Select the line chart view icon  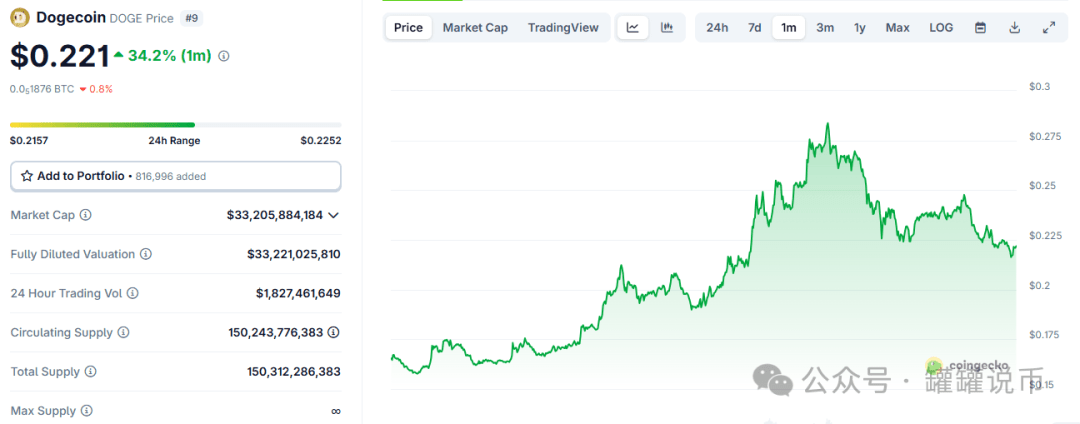click(x=632, y=28)
